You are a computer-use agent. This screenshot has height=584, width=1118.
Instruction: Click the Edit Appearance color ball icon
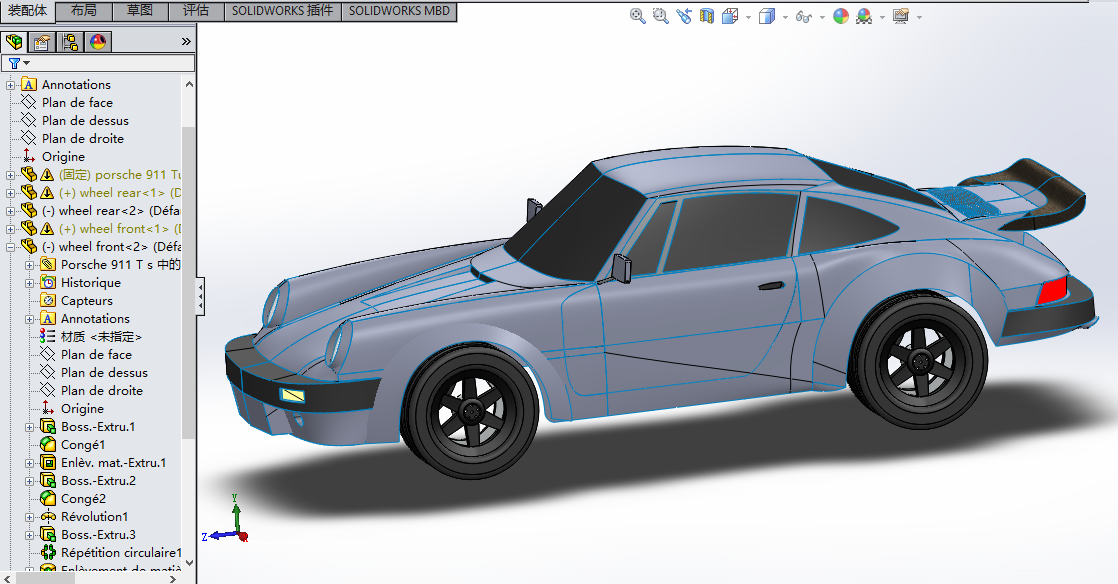tap(841, 16)
